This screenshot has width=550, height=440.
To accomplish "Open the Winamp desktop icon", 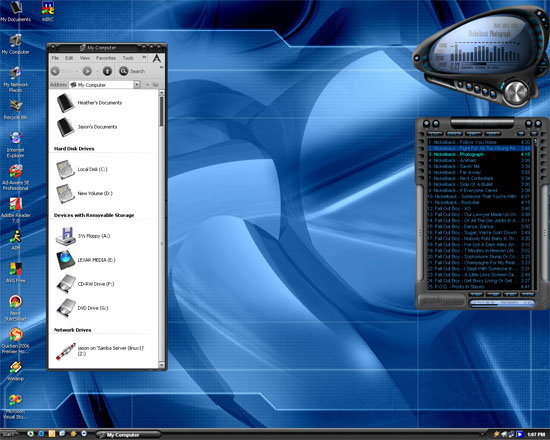I will coord(15,371).
